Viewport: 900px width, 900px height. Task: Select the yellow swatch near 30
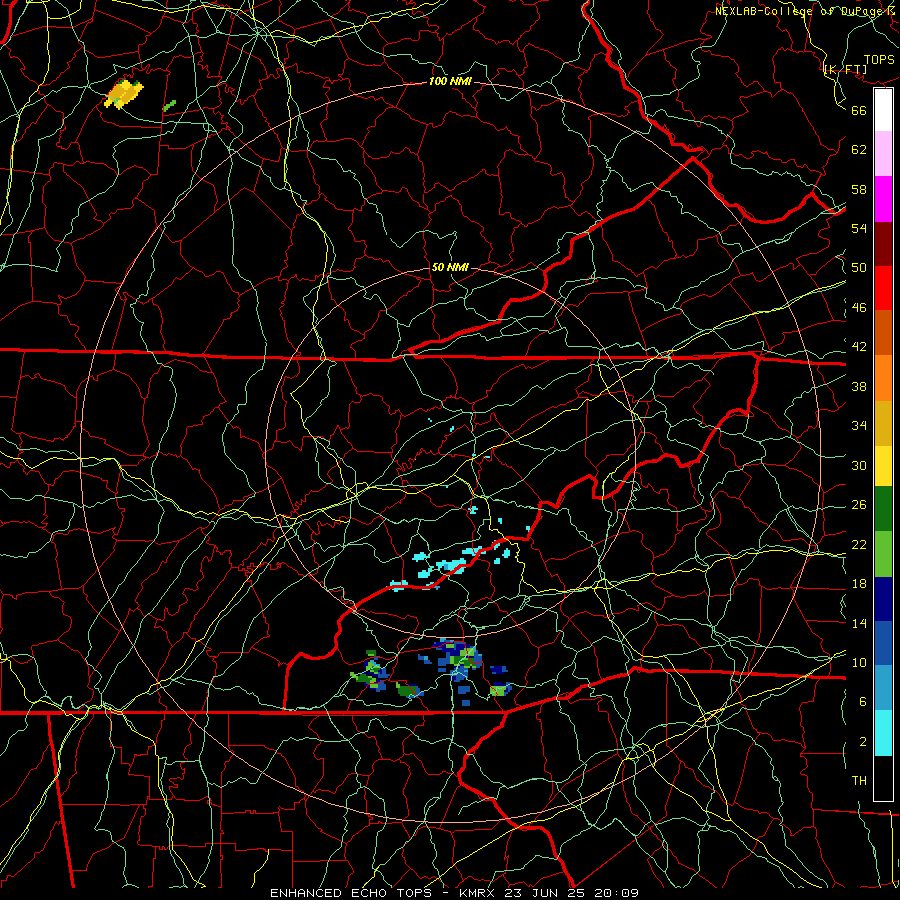[x=883, y=466]
